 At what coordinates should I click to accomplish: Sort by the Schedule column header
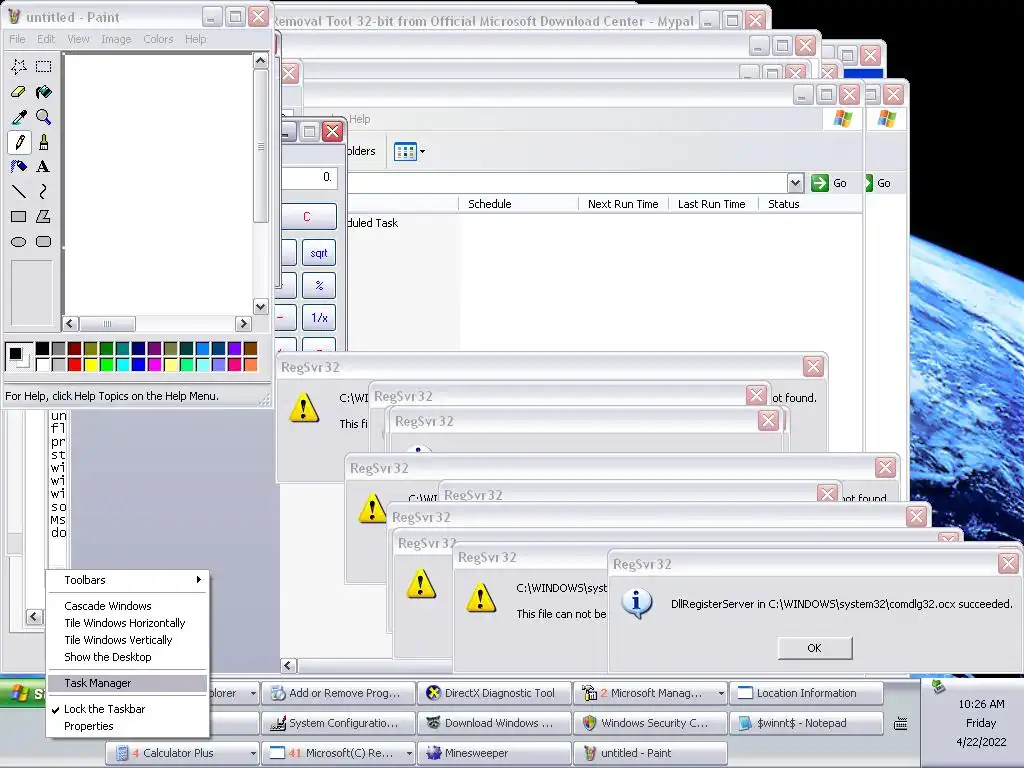coord(519,204)
